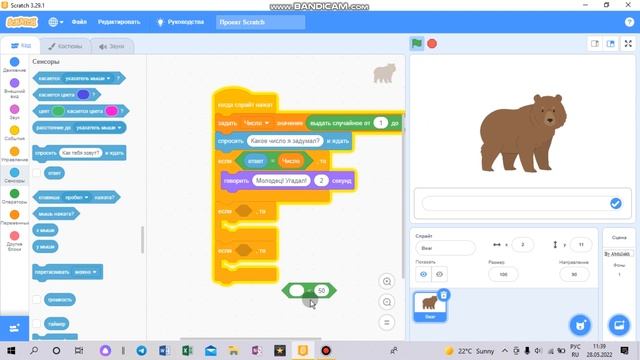Viewport: 640px width, 360px height.
Task: Open the Руководства tutorials
Action: (181, 22)
